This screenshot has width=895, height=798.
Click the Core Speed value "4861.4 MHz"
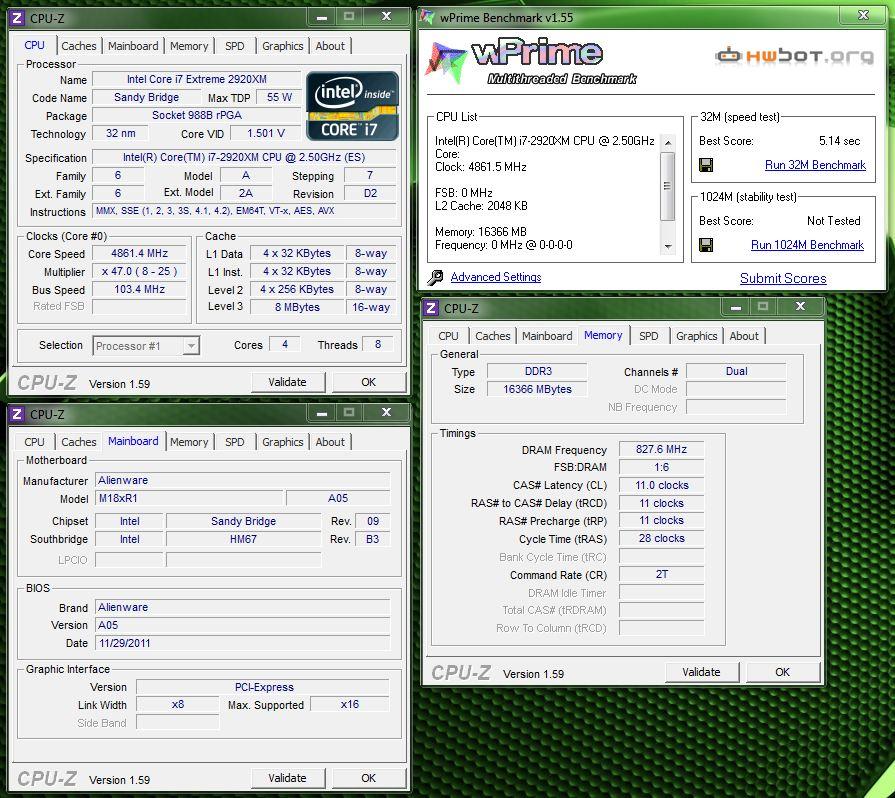point(139,253)
